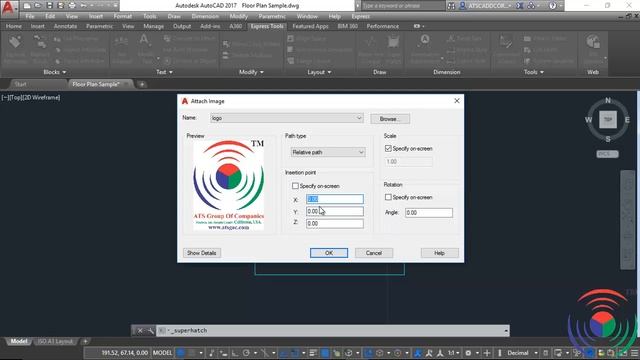640x360 pixels.
Task: Open the Express menu
Action: tap(360, 16)
